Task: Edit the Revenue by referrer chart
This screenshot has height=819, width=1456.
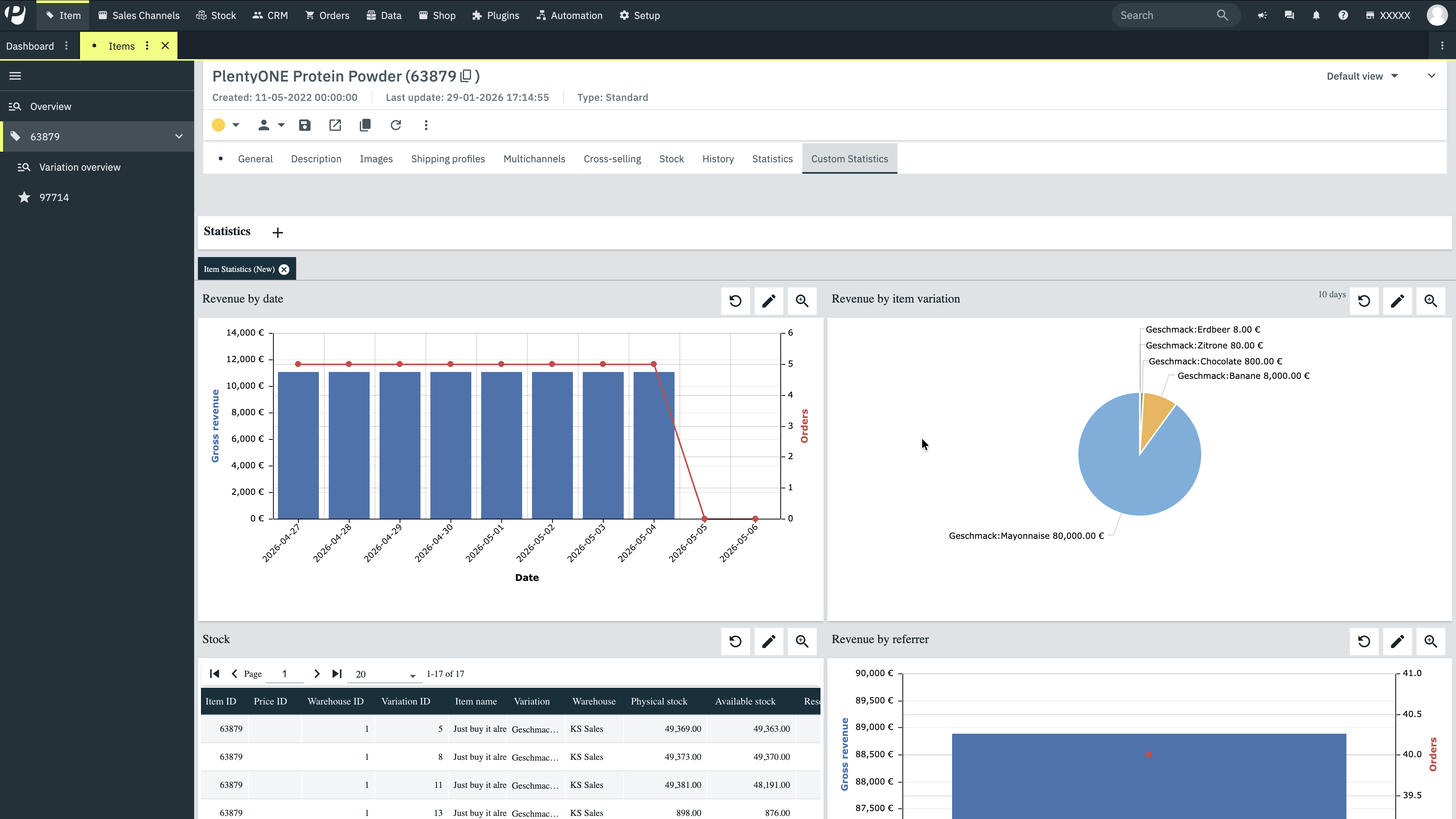Action: pos(1397,642)
